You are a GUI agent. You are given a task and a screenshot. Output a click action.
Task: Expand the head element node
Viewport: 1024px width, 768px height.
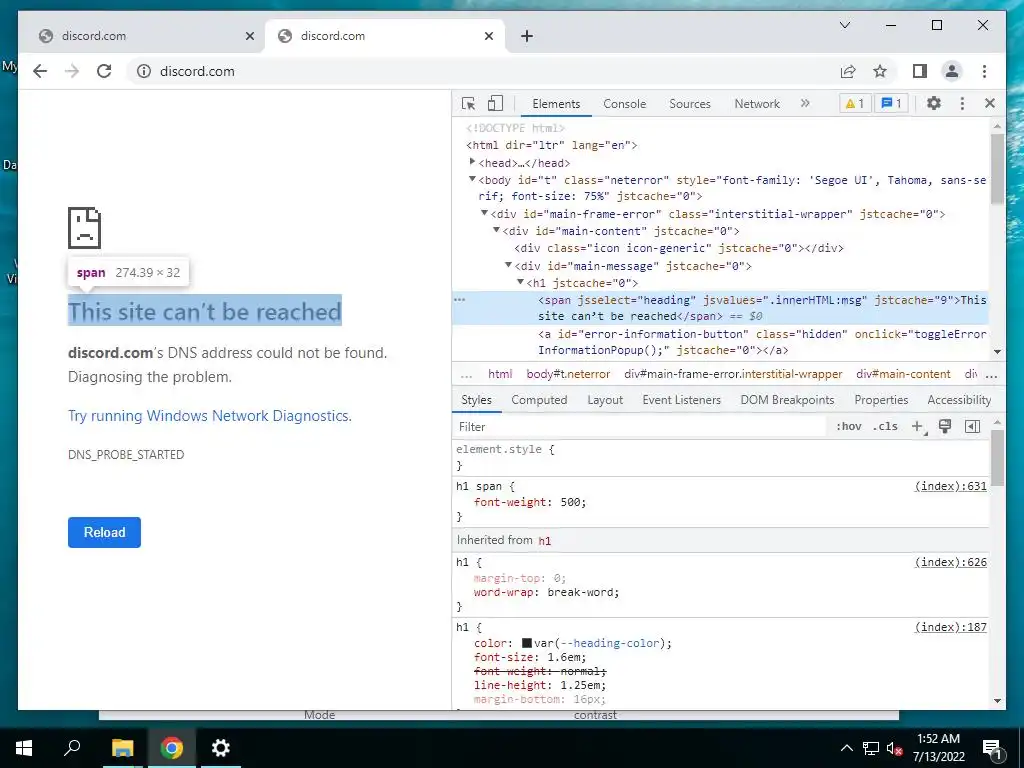pos(472,162)
